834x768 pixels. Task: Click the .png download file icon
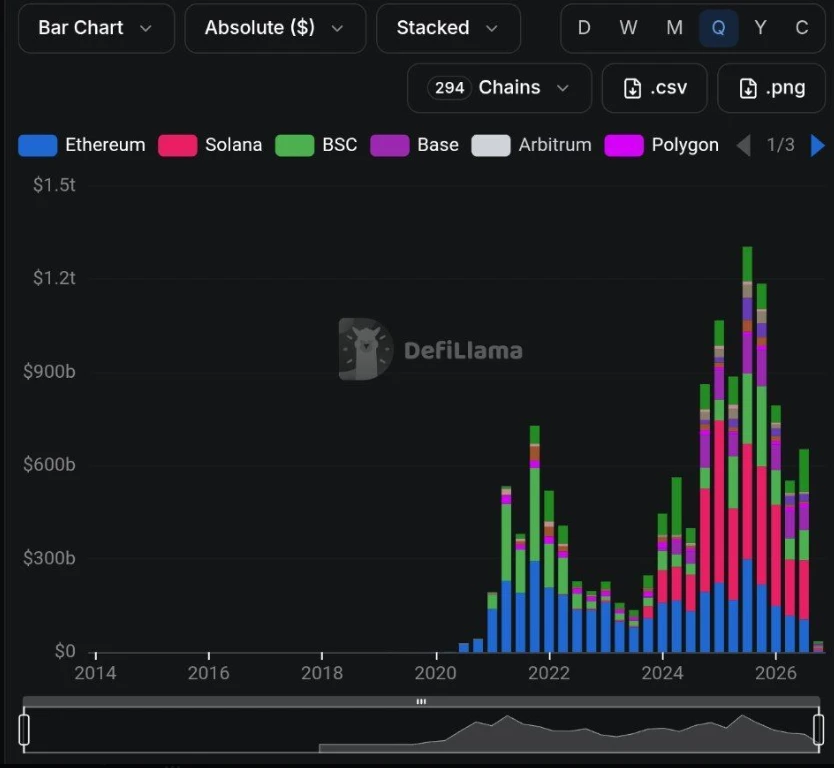pyautogui.click(x=748, y=88)
